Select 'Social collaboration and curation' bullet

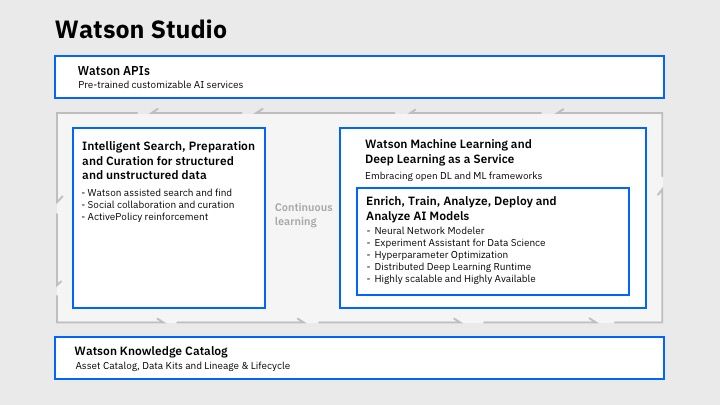[x=158, y=204]
